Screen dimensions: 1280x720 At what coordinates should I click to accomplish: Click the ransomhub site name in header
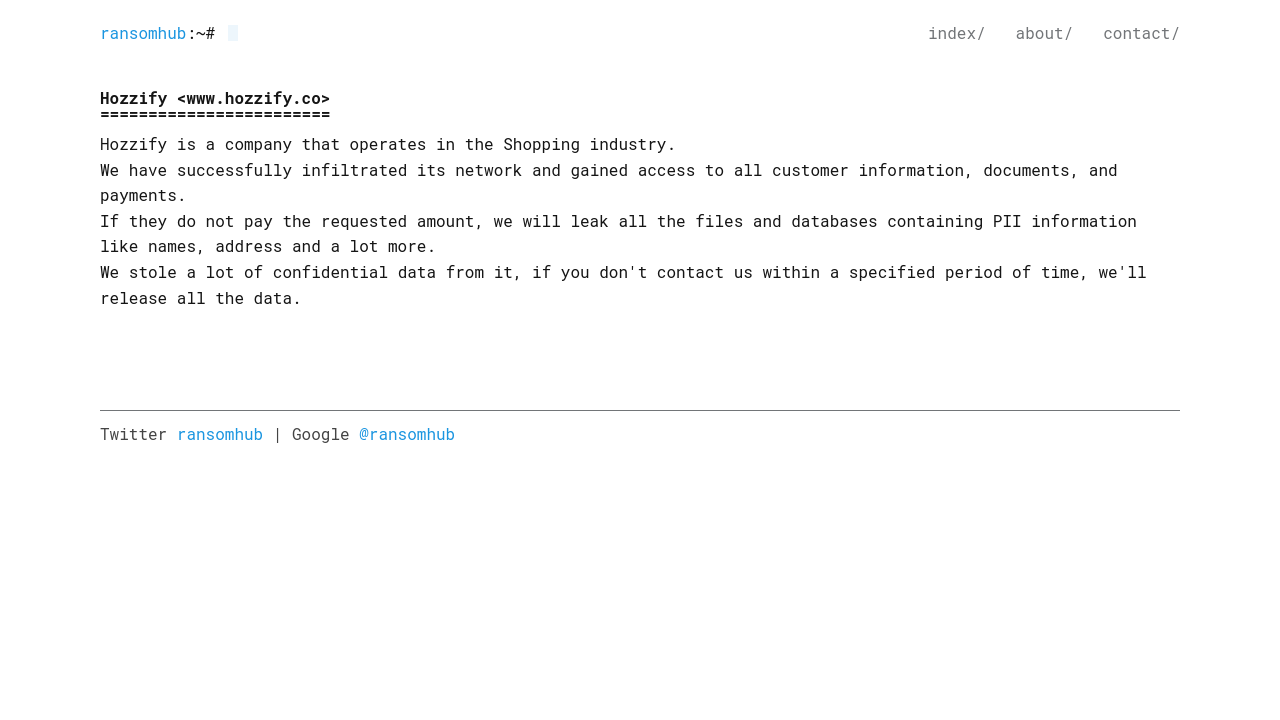tap(143, 33)
